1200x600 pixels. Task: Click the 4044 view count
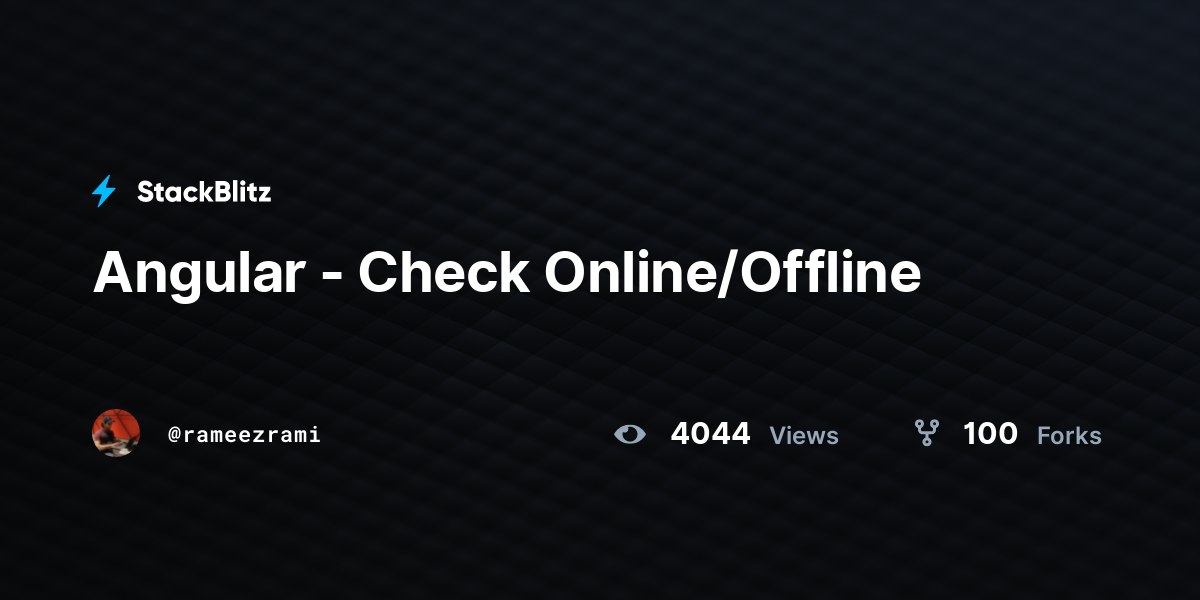pyautogui.click(x=710, y=434)
